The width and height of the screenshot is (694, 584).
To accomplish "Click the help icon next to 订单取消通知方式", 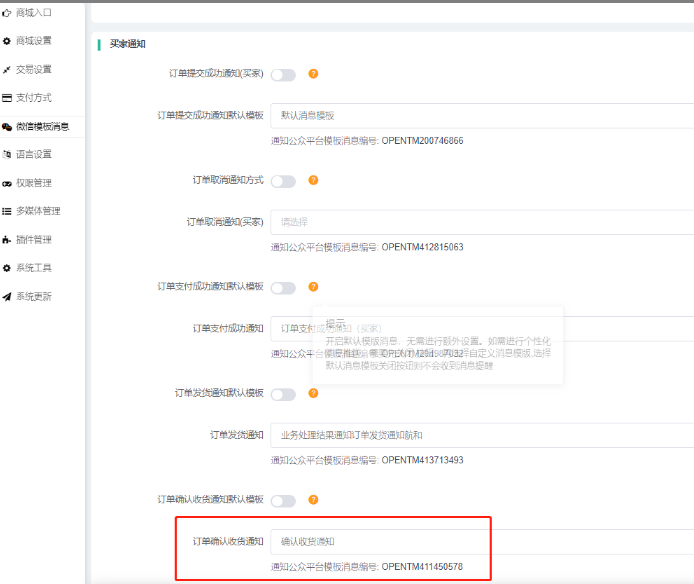I will pyautogui.click(x=313, y=181).
